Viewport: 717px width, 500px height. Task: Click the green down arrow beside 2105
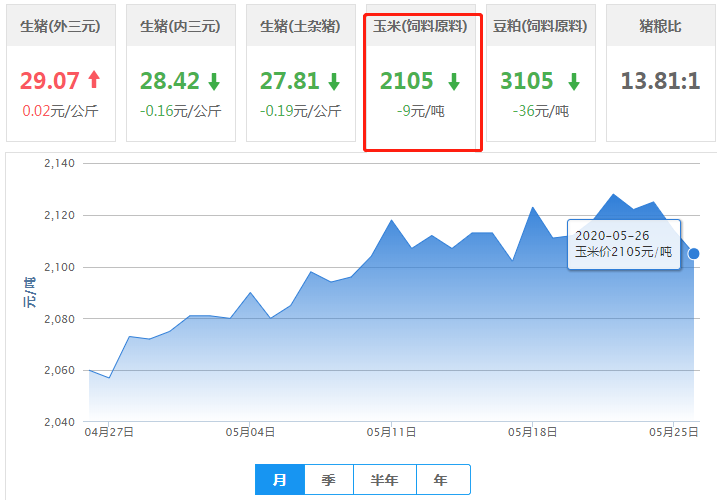tap(454, 81)
